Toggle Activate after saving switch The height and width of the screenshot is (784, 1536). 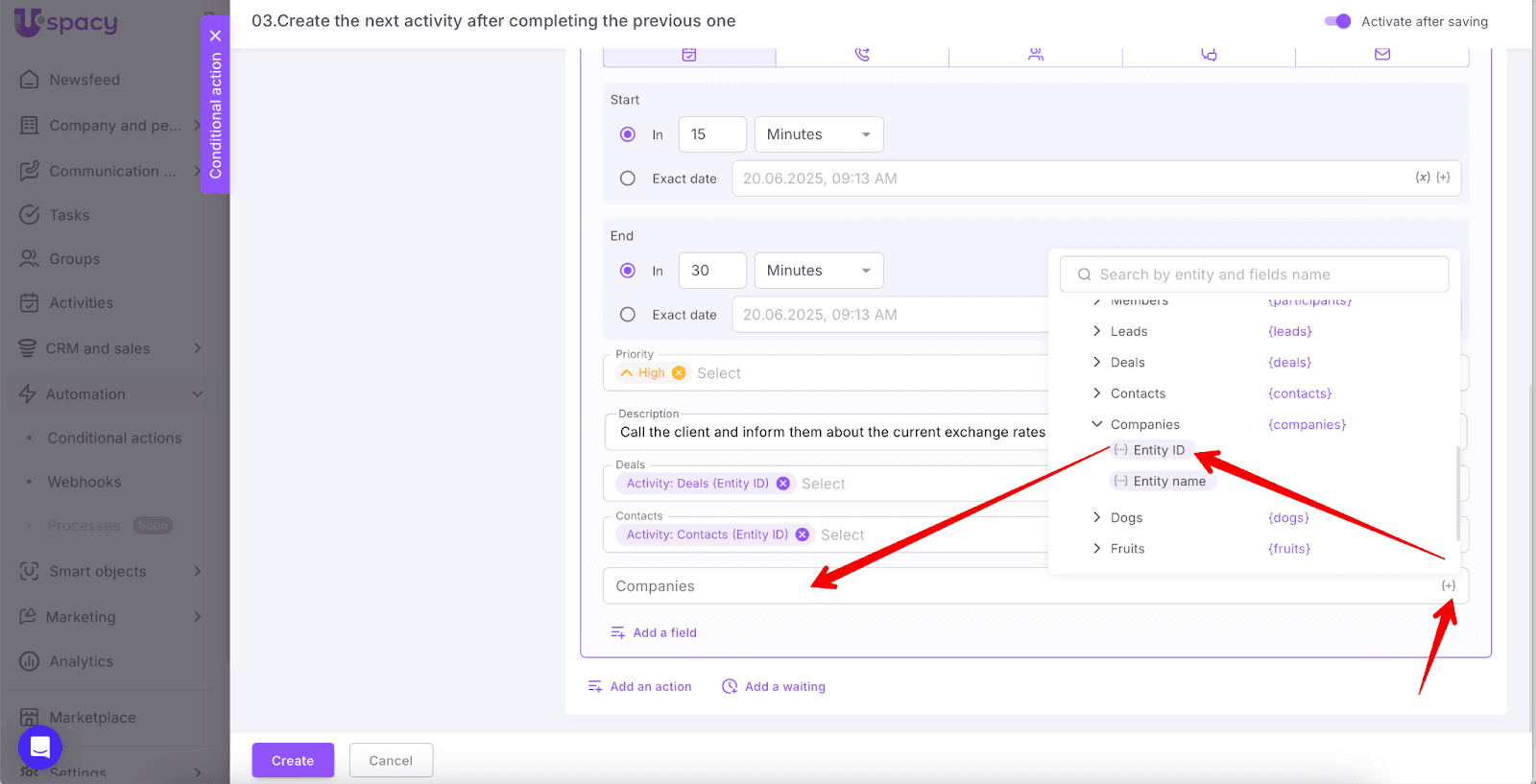(1337, 21)
